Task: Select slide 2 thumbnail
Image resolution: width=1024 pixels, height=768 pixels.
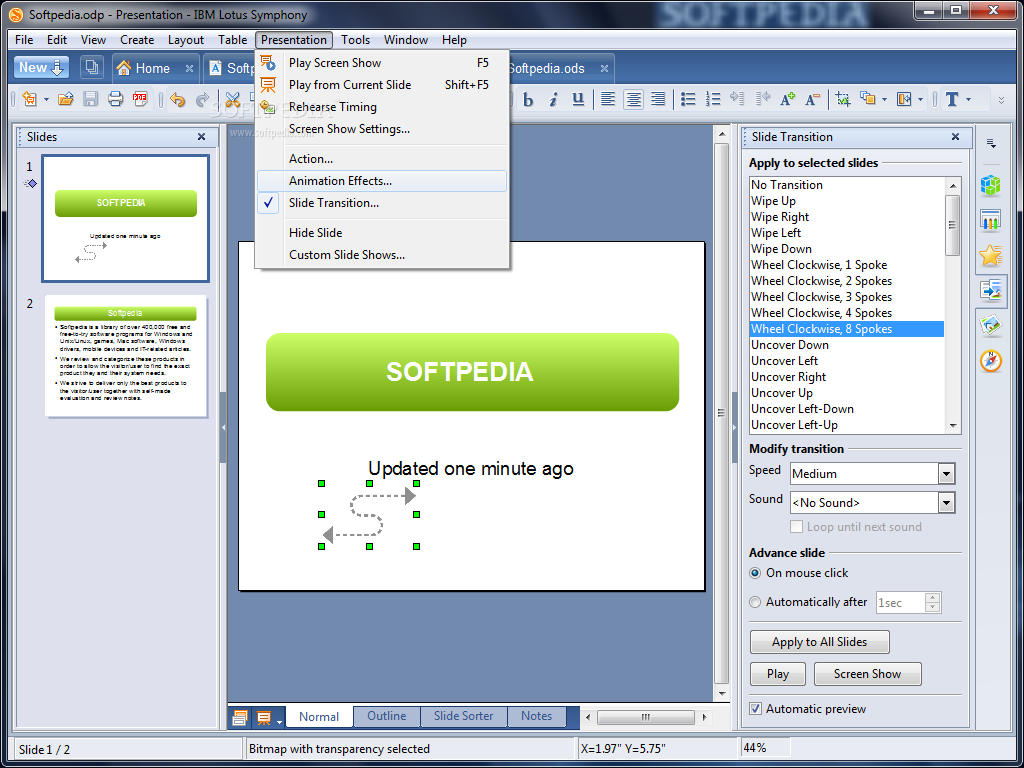Action: (125, 357)
